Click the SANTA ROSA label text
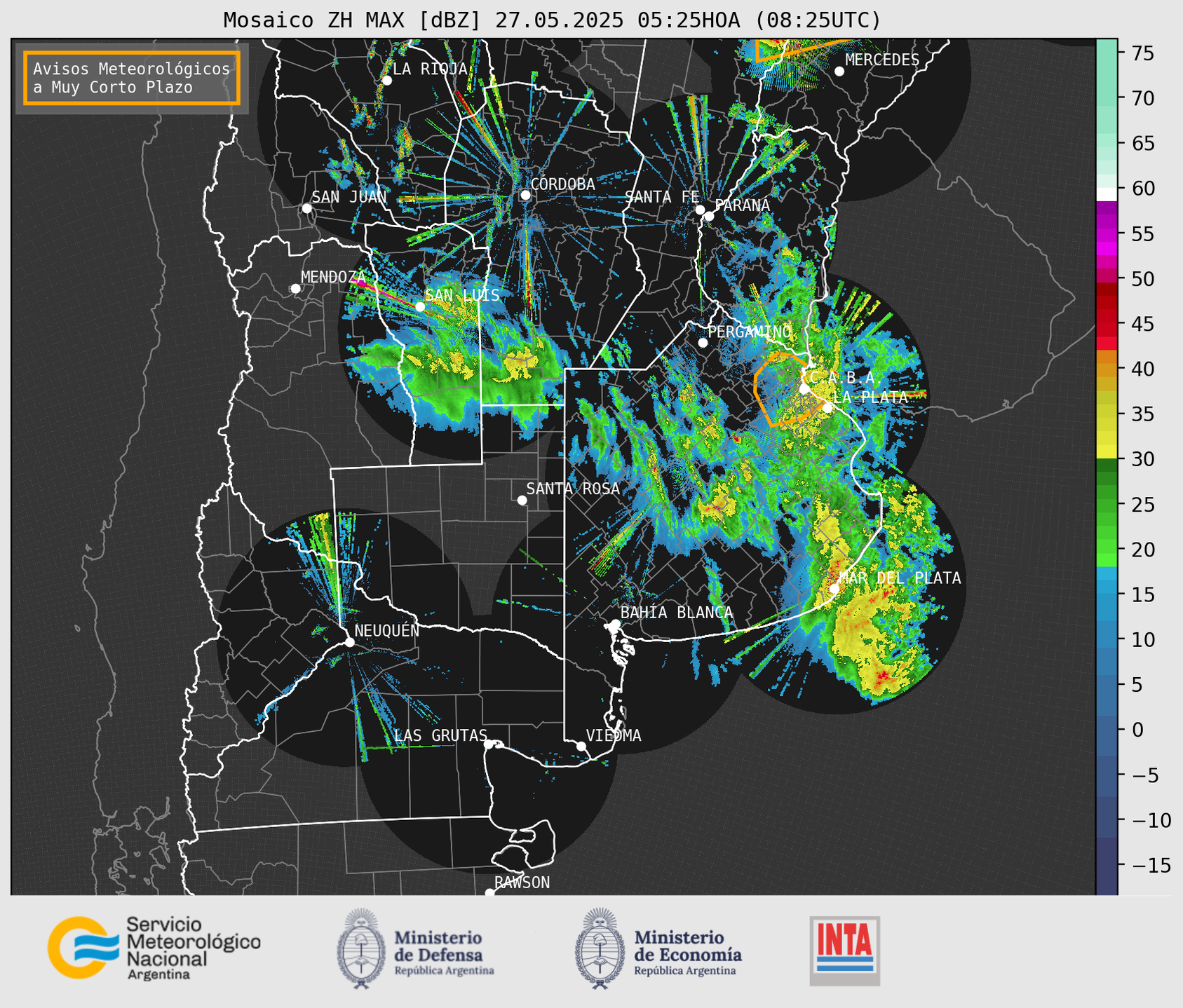Screen dimensions: 1183x1008 pyautogui.click(x=573, y=489)
